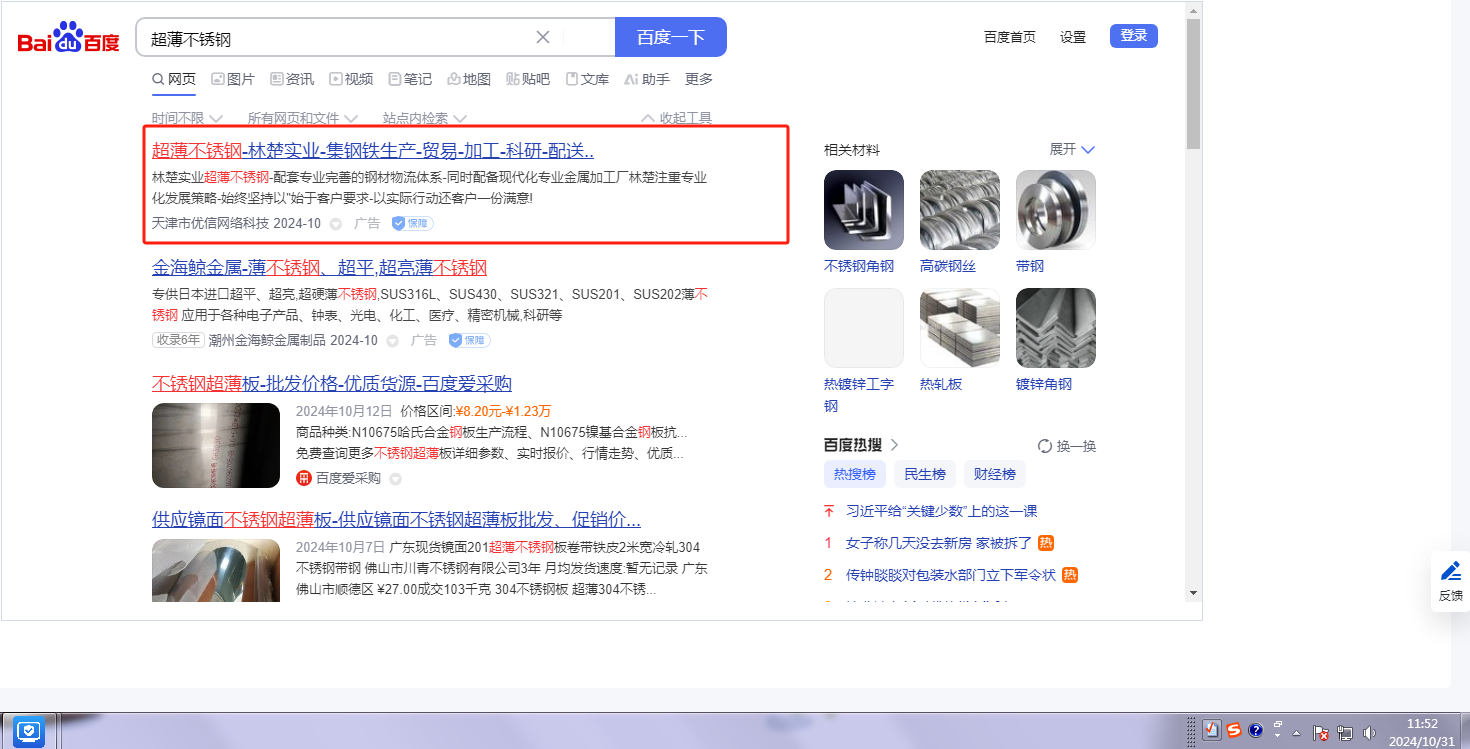Collapse the search tools via 收起工具

[676, 118]
